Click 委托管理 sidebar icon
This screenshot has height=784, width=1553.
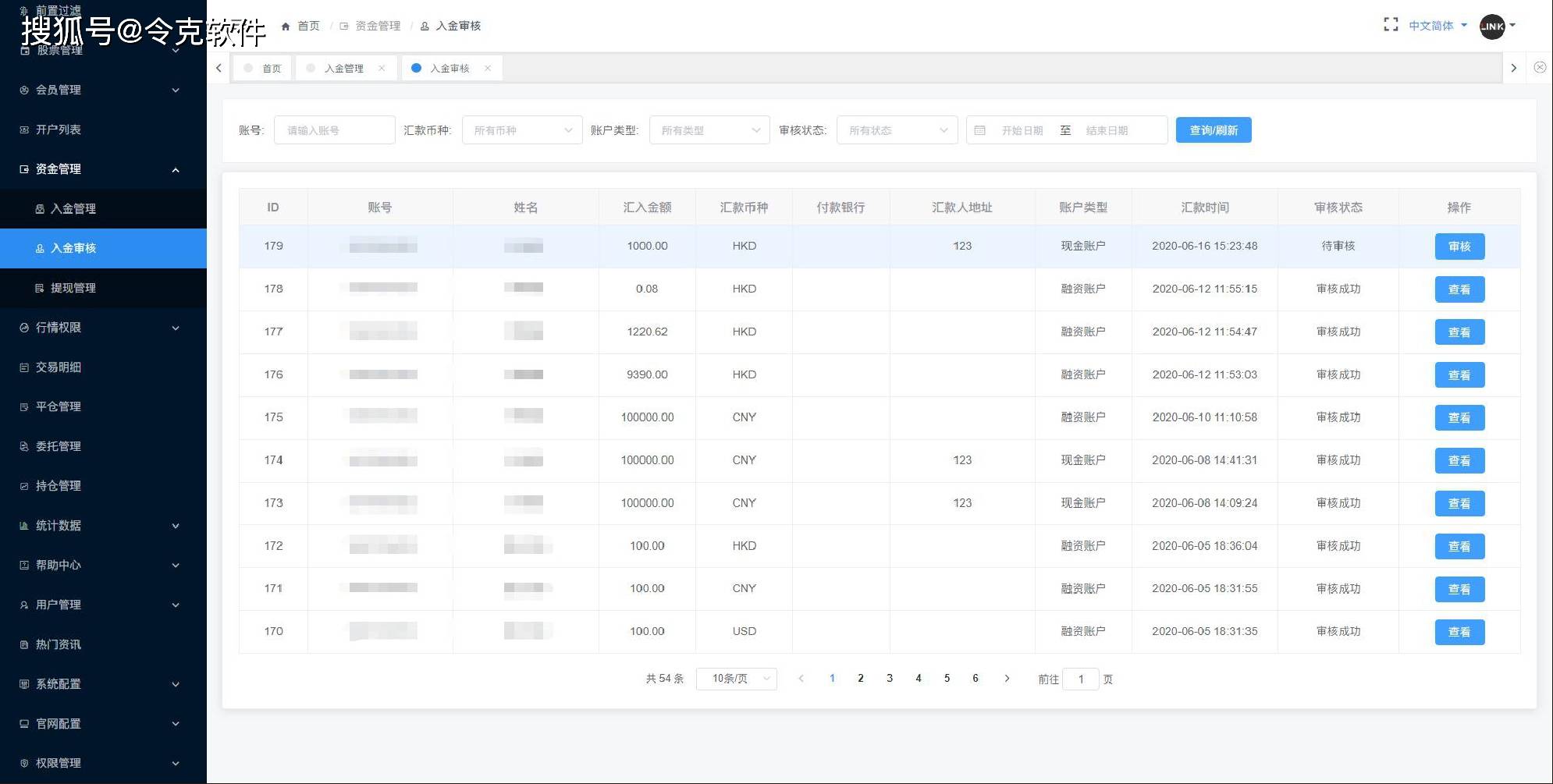(24, 446)
